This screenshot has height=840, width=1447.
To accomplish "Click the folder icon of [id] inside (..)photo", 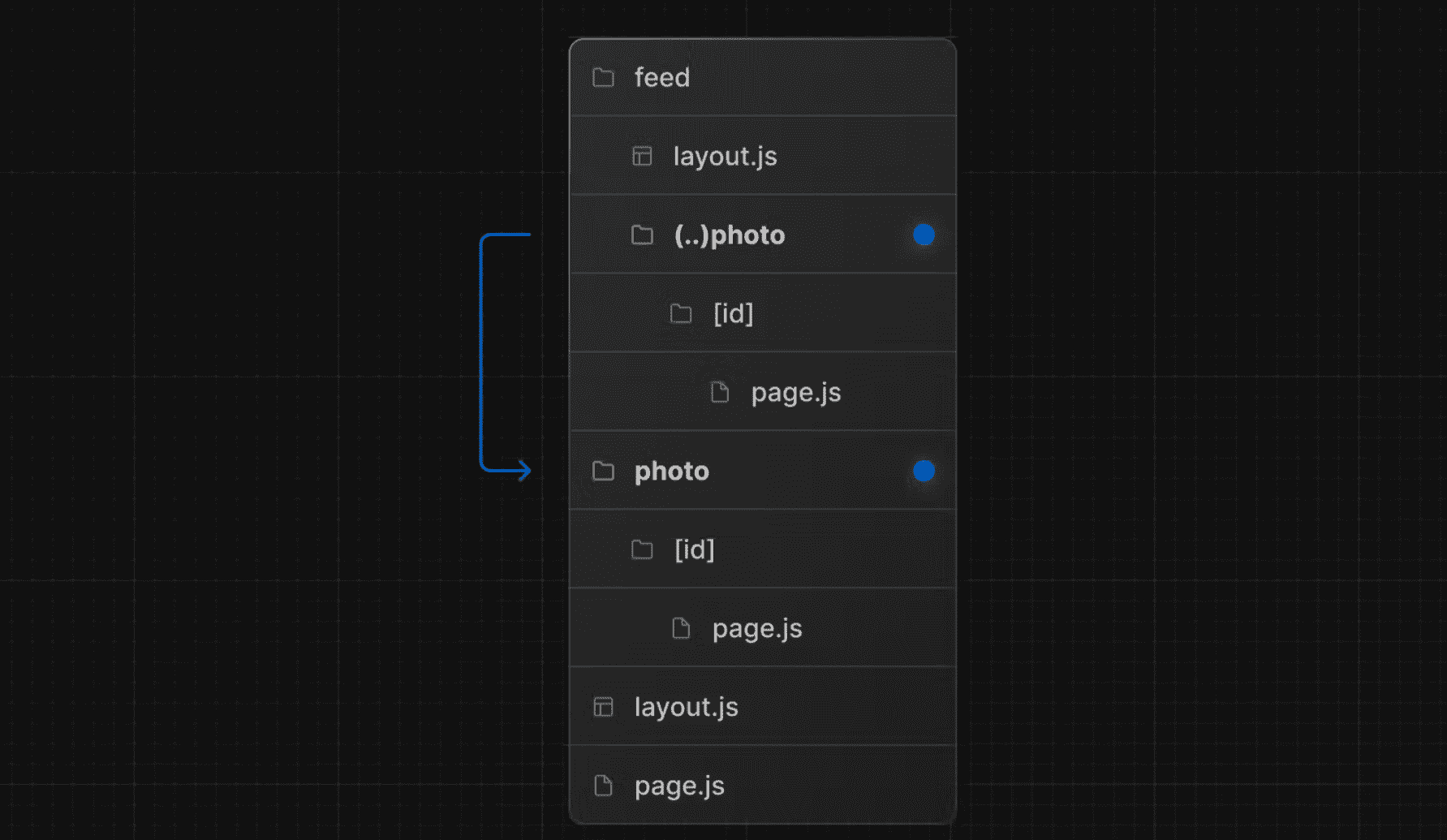I will pyautogui.click(x=681, y=314).
